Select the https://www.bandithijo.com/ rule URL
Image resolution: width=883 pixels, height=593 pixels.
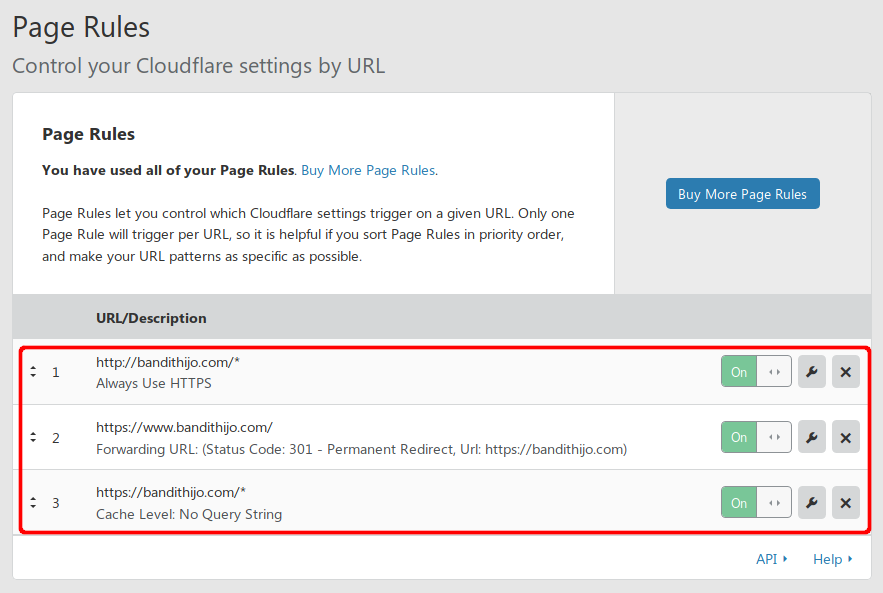[184, 426]
